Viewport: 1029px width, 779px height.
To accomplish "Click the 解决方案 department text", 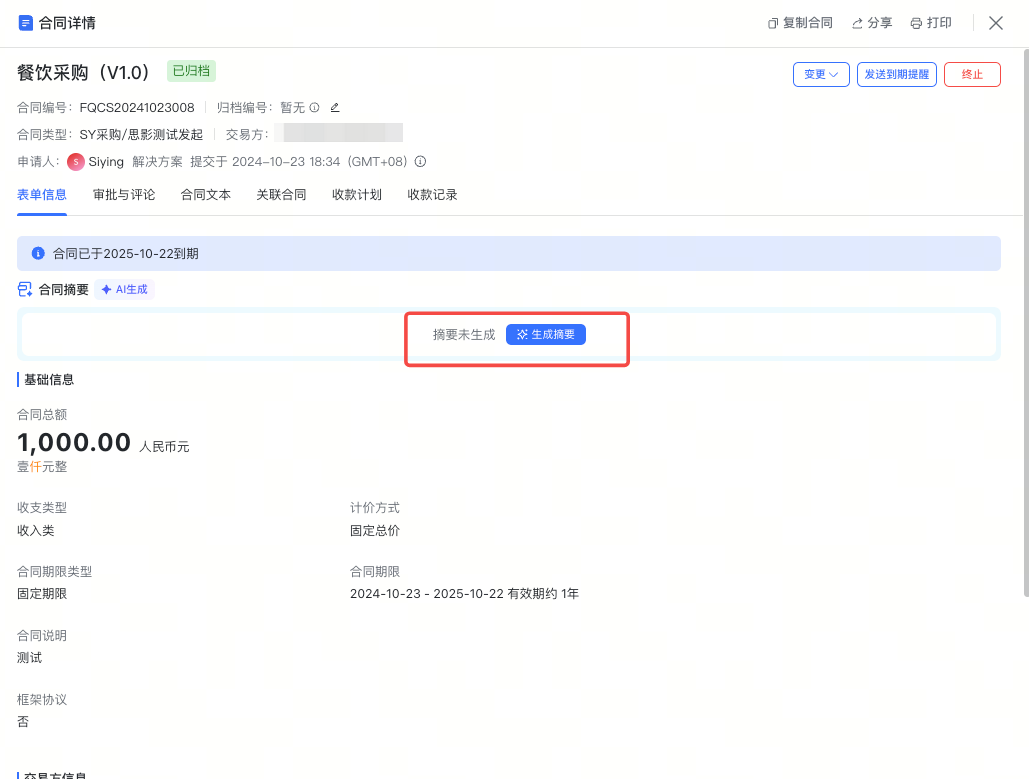I will click(158, 161).
